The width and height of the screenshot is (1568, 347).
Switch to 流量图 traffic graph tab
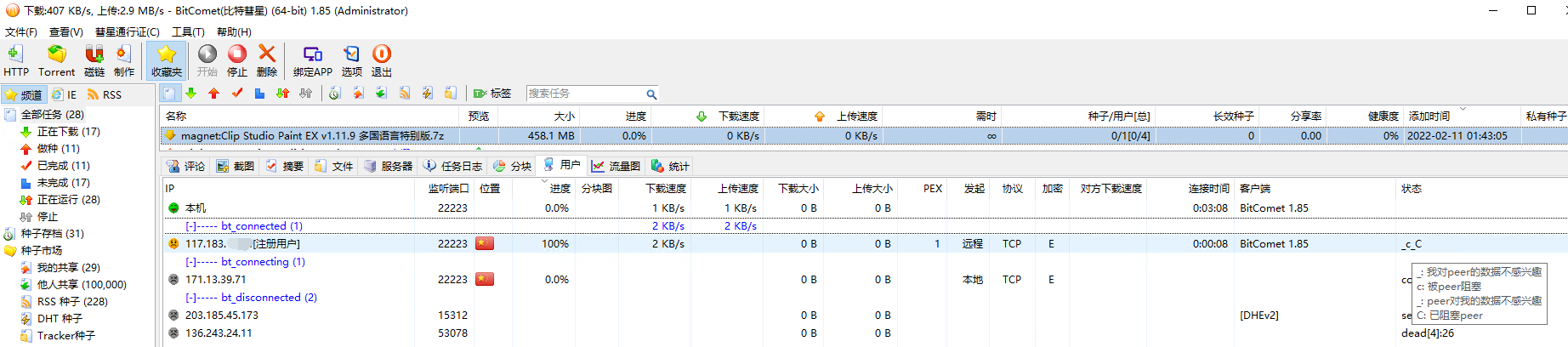tap(616, 166)
